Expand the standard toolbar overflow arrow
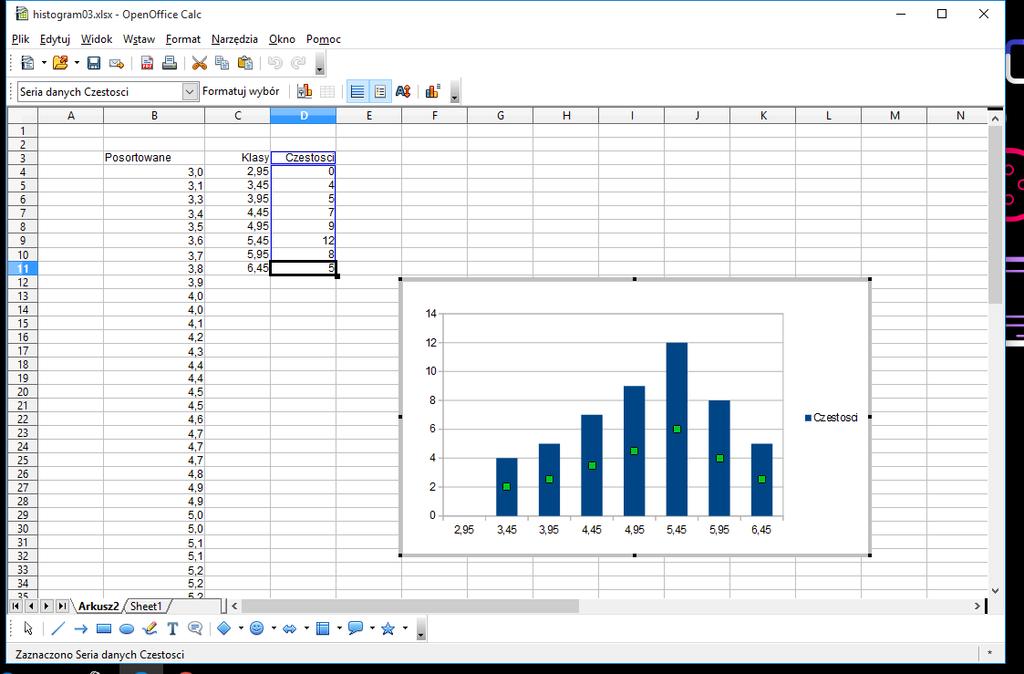 319,64
